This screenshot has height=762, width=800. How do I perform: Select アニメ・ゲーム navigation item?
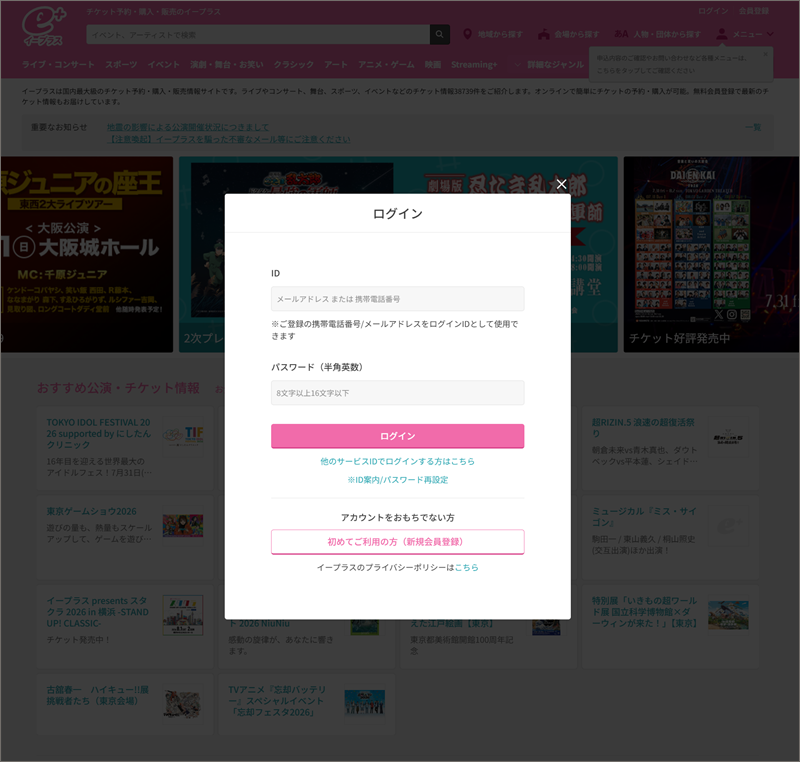[x=386, y=64]
